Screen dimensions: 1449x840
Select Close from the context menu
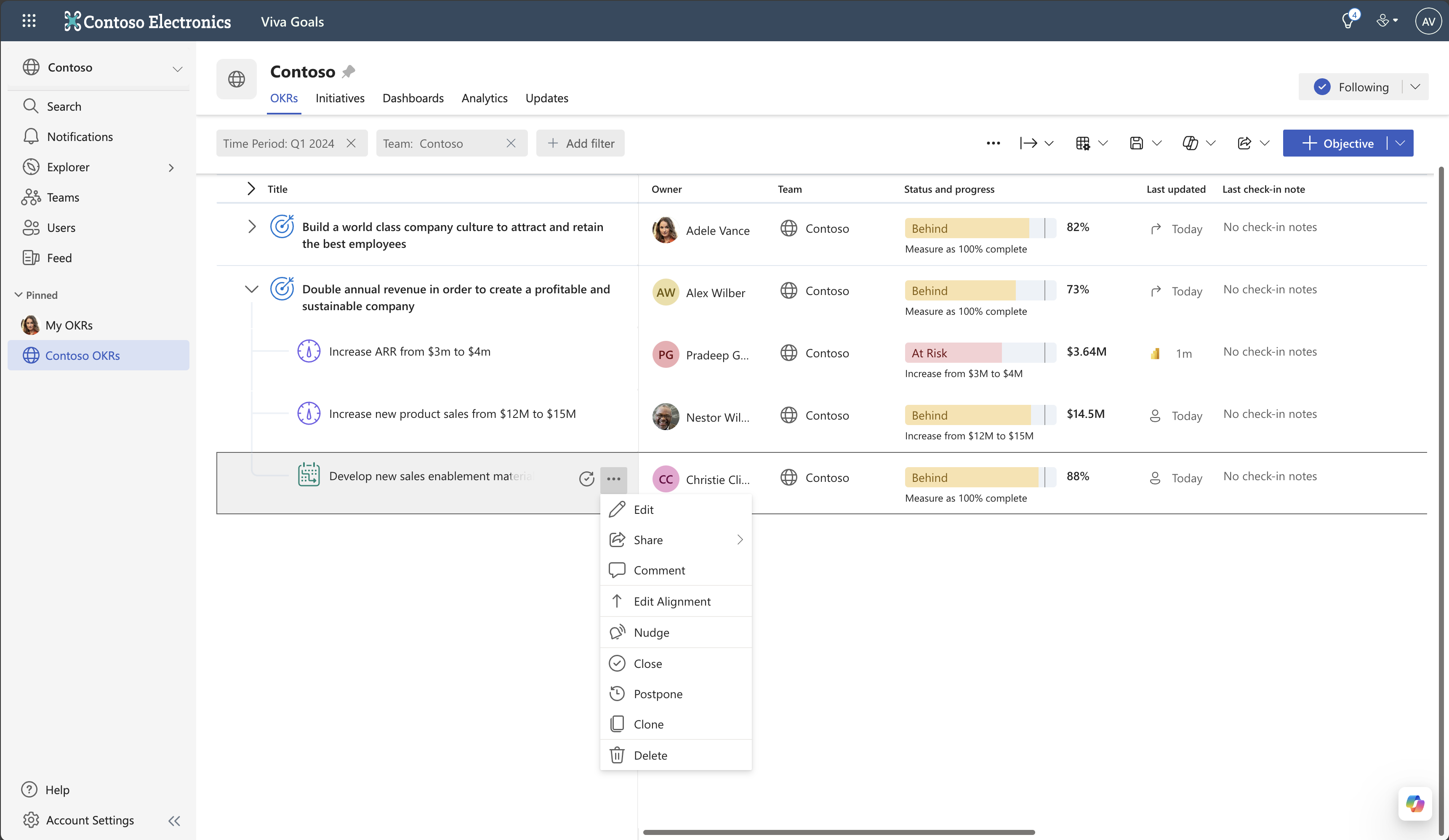[676, 664]
